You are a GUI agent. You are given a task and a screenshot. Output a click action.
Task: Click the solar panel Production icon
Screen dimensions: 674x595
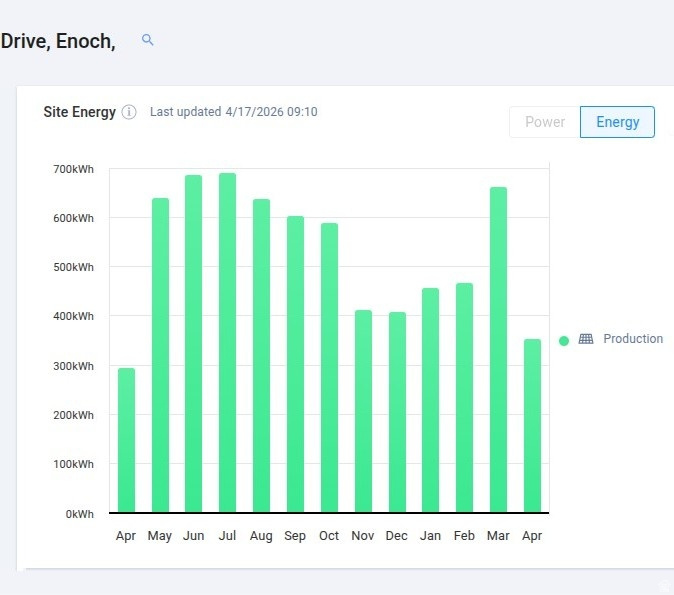(586, 339)
